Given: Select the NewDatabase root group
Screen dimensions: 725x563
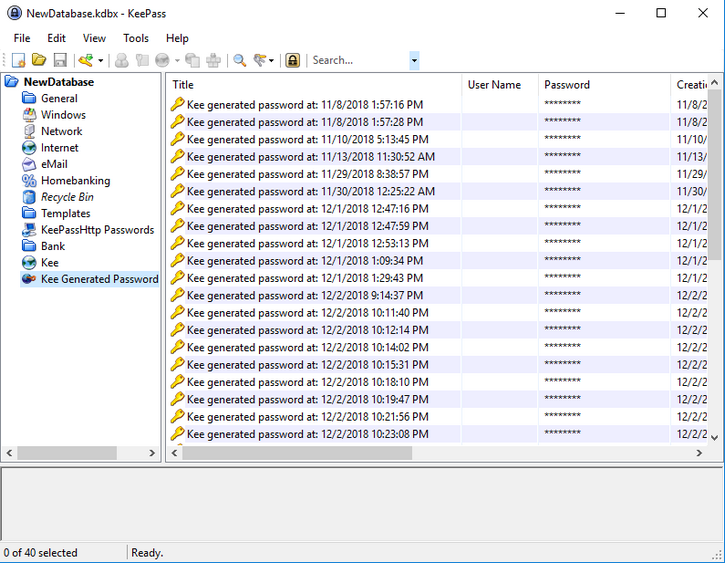Looking at the screenshot, I should (x=59, y=82).
